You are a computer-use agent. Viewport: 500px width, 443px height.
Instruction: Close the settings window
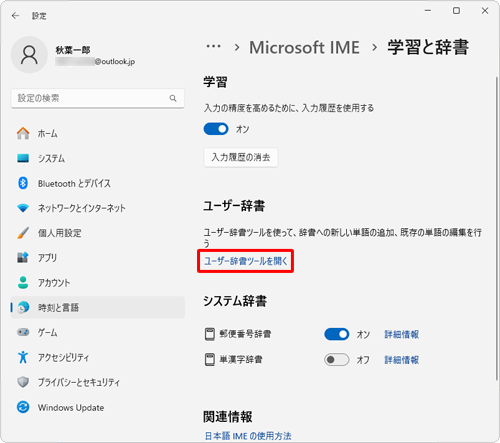(485, 11)
